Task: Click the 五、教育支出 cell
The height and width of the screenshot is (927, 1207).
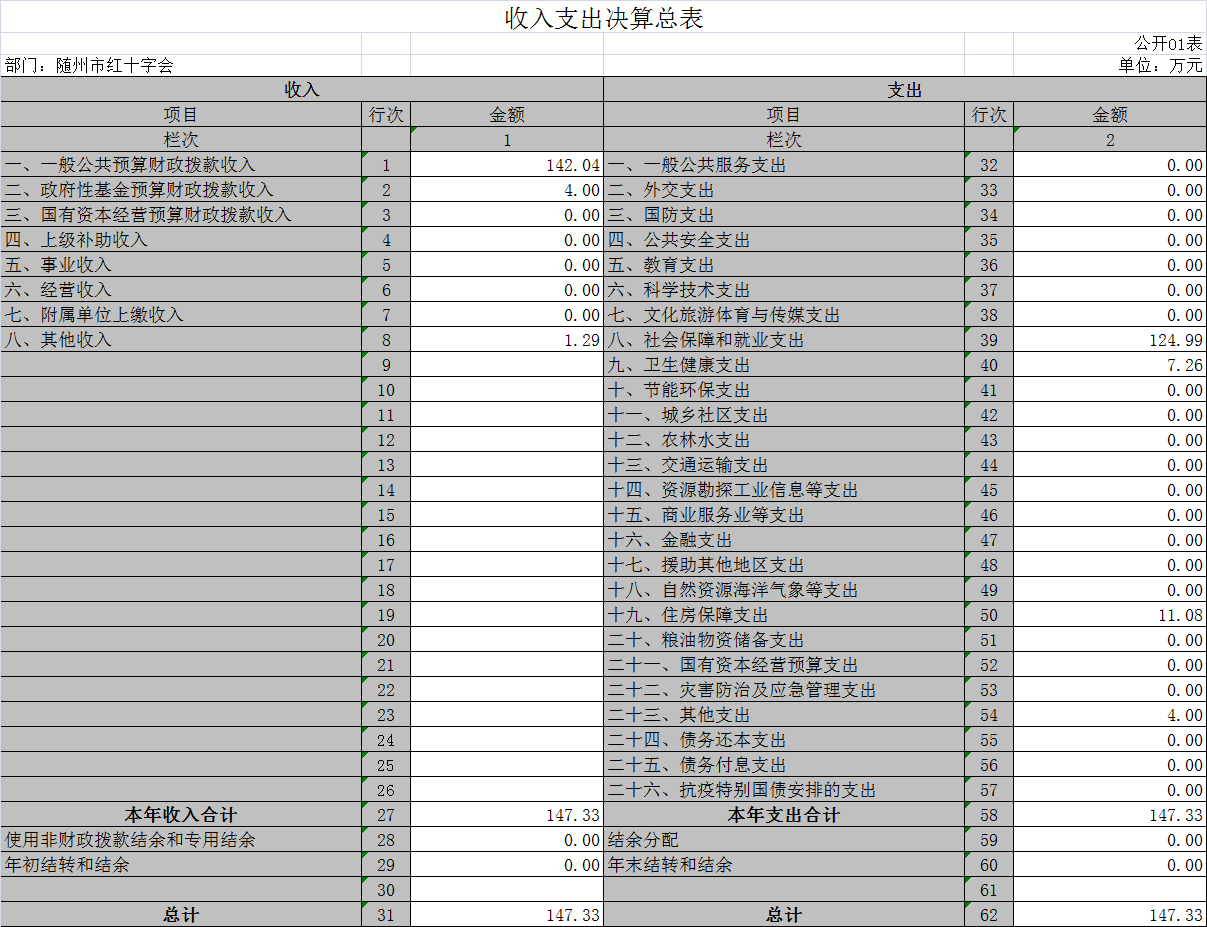Action: coord(784,265)
